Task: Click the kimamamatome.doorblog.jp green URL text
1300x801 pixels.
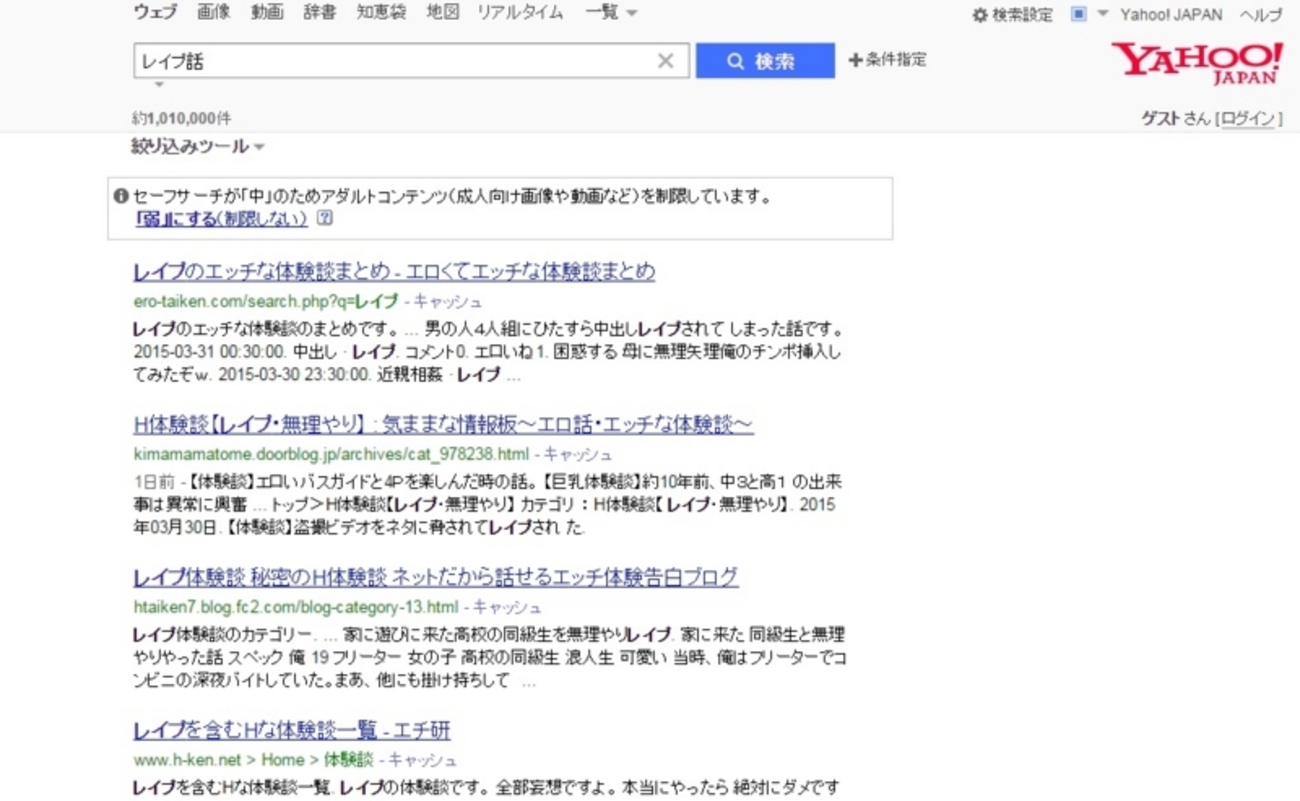Action: coord(330,454)
